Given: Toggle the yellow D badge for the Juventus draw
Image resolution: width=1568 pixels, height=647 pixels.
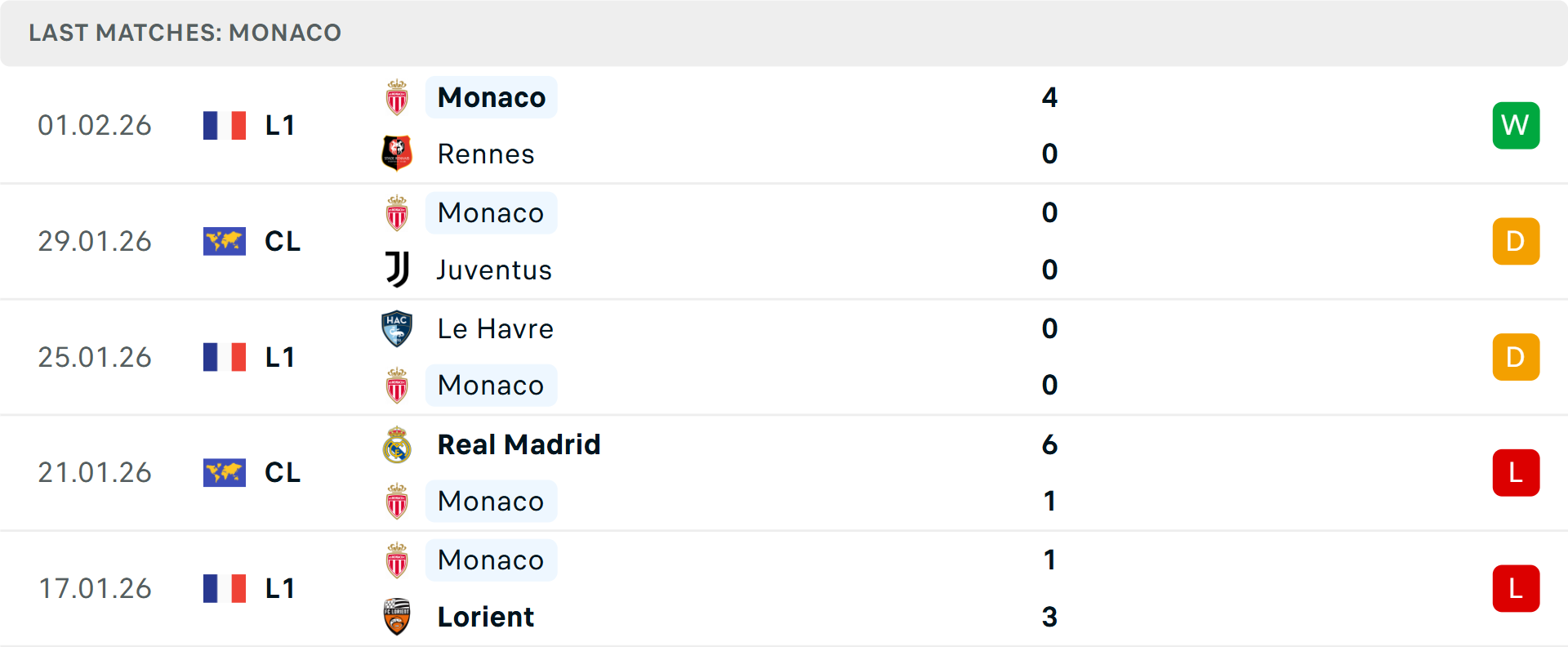Looking at the screenshot, I should pos(1516,241).
